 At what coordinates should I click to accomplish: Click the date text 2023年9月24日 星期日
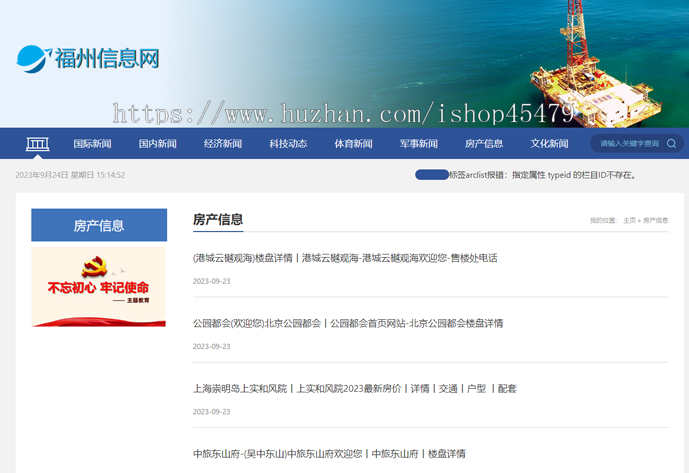pos(70,175)
